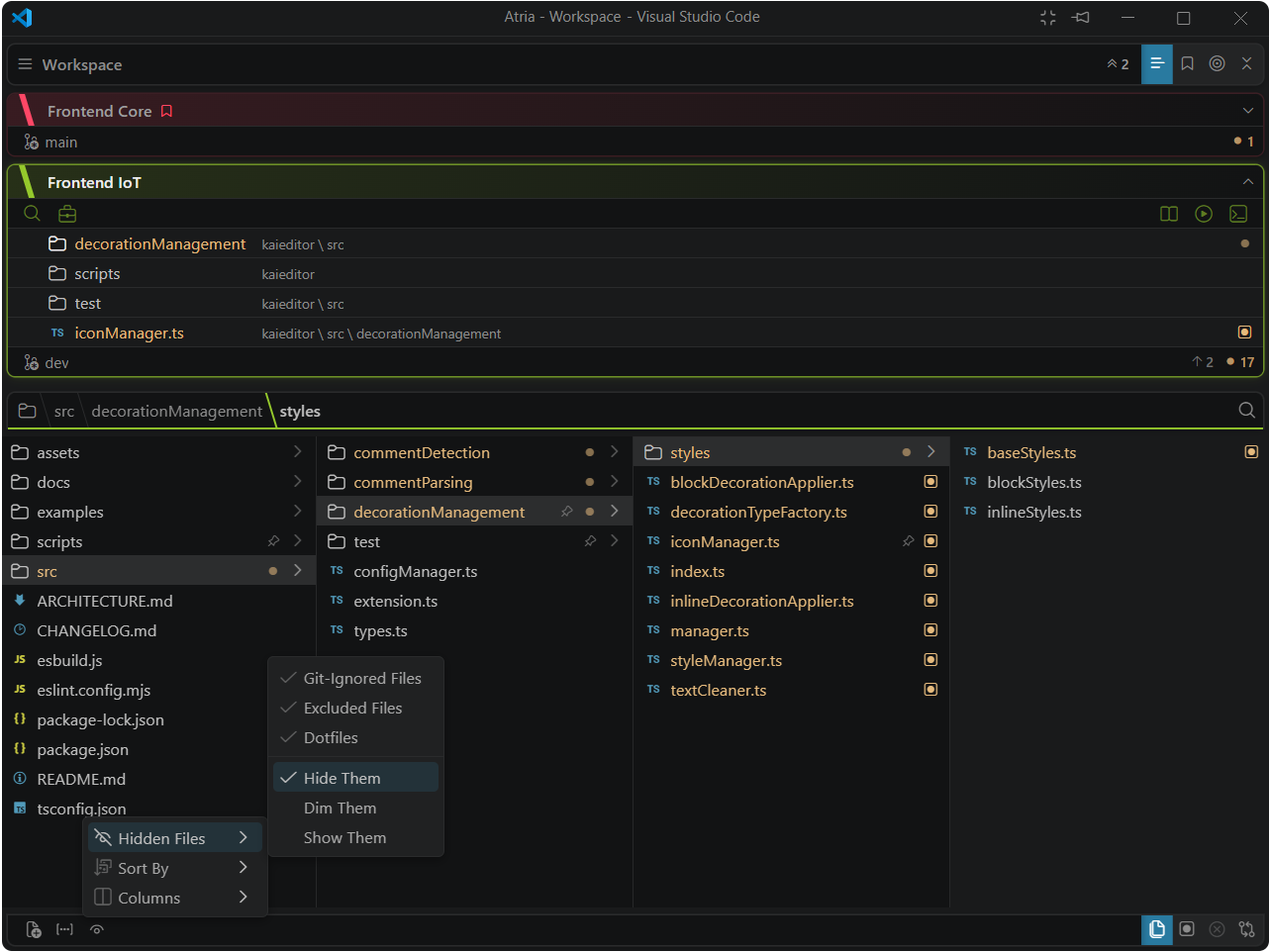Click the src breadcrumb segment
Screen dimensions: 1270x952
[x=64, y=412]
